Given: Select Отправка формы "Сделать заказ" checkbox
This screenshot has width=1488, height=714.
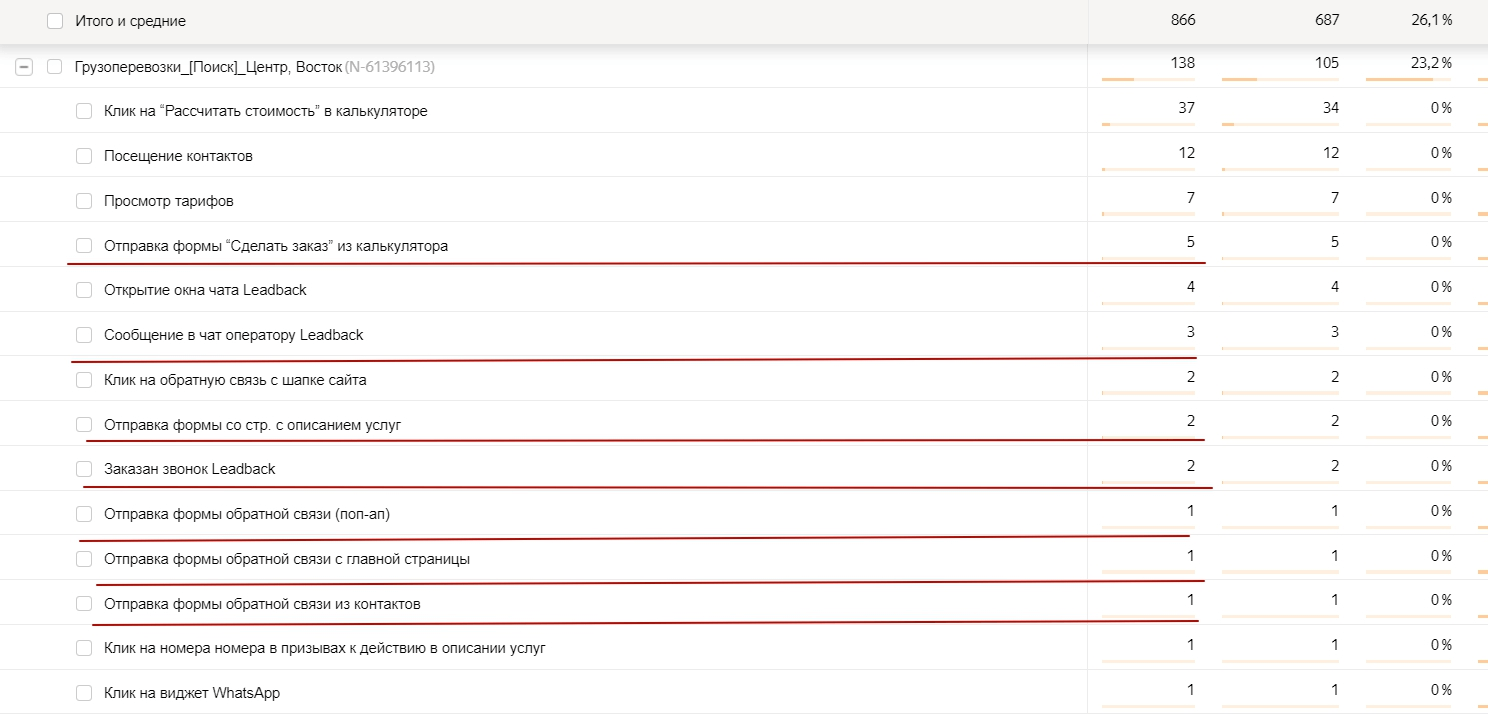Looking at the screenshot, I should click(x=84, y=245).
